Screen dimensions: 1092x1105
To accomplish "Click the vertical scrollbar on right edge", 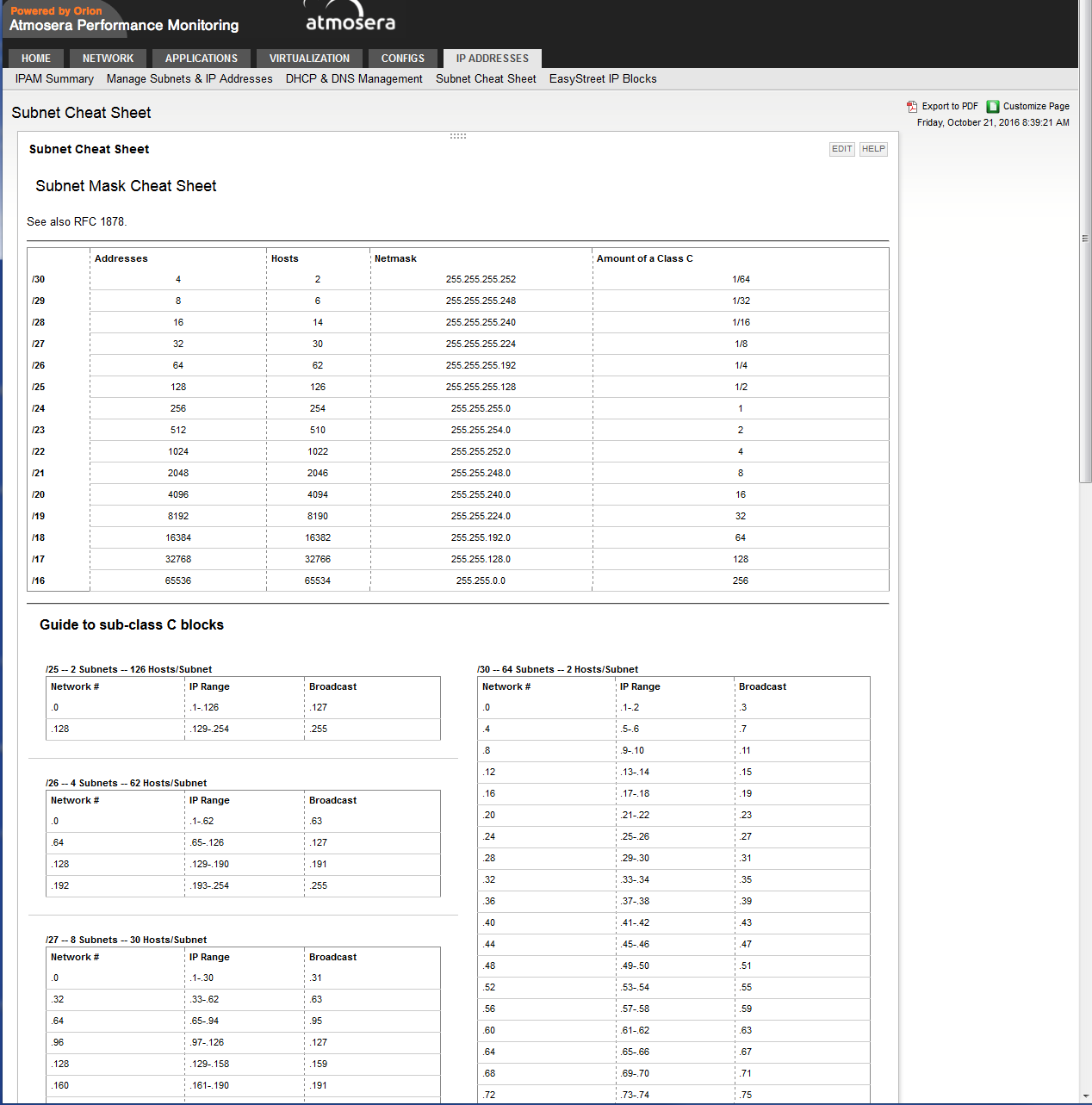I will [1085, 241].
